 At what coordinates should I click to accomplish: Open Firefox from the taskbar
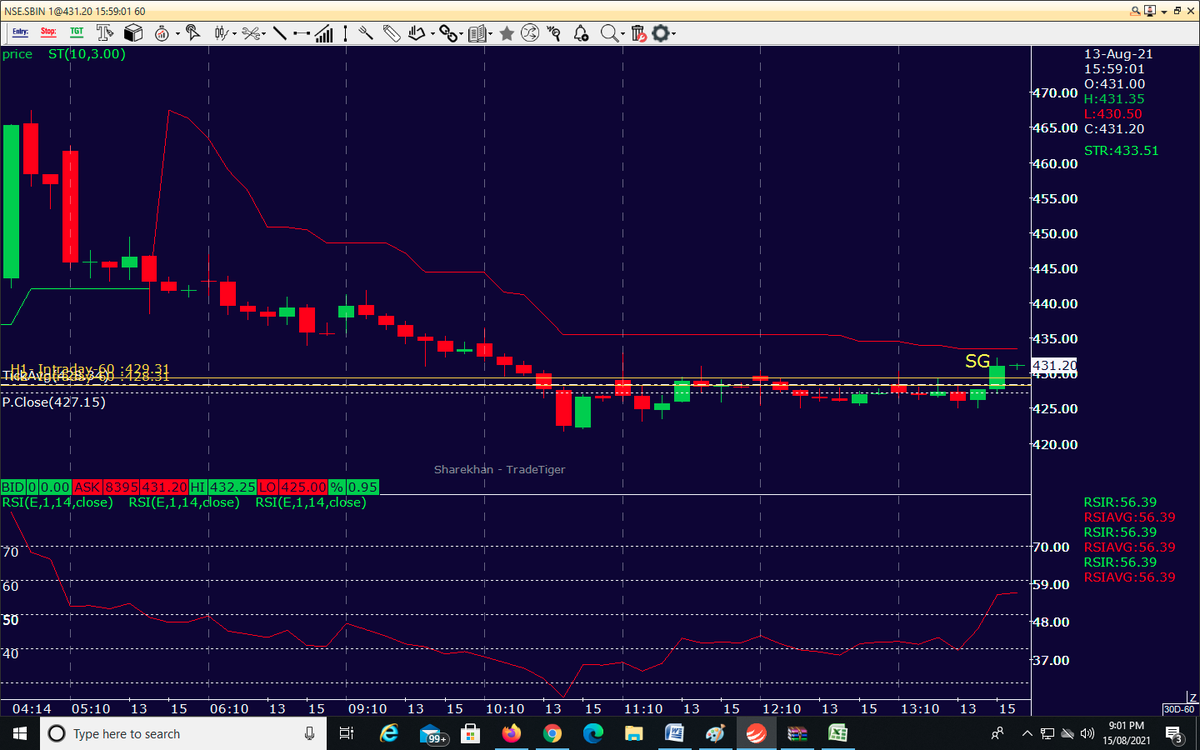(513, 734)
